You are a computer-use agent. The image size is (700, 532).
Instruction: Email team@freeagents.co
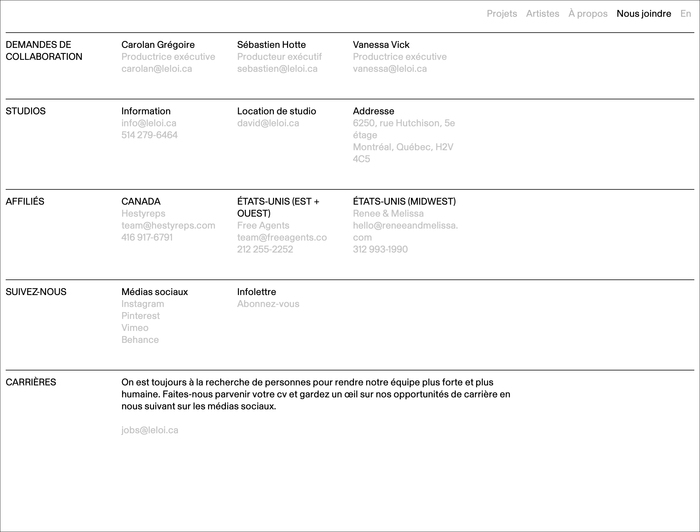coord(282,237)
